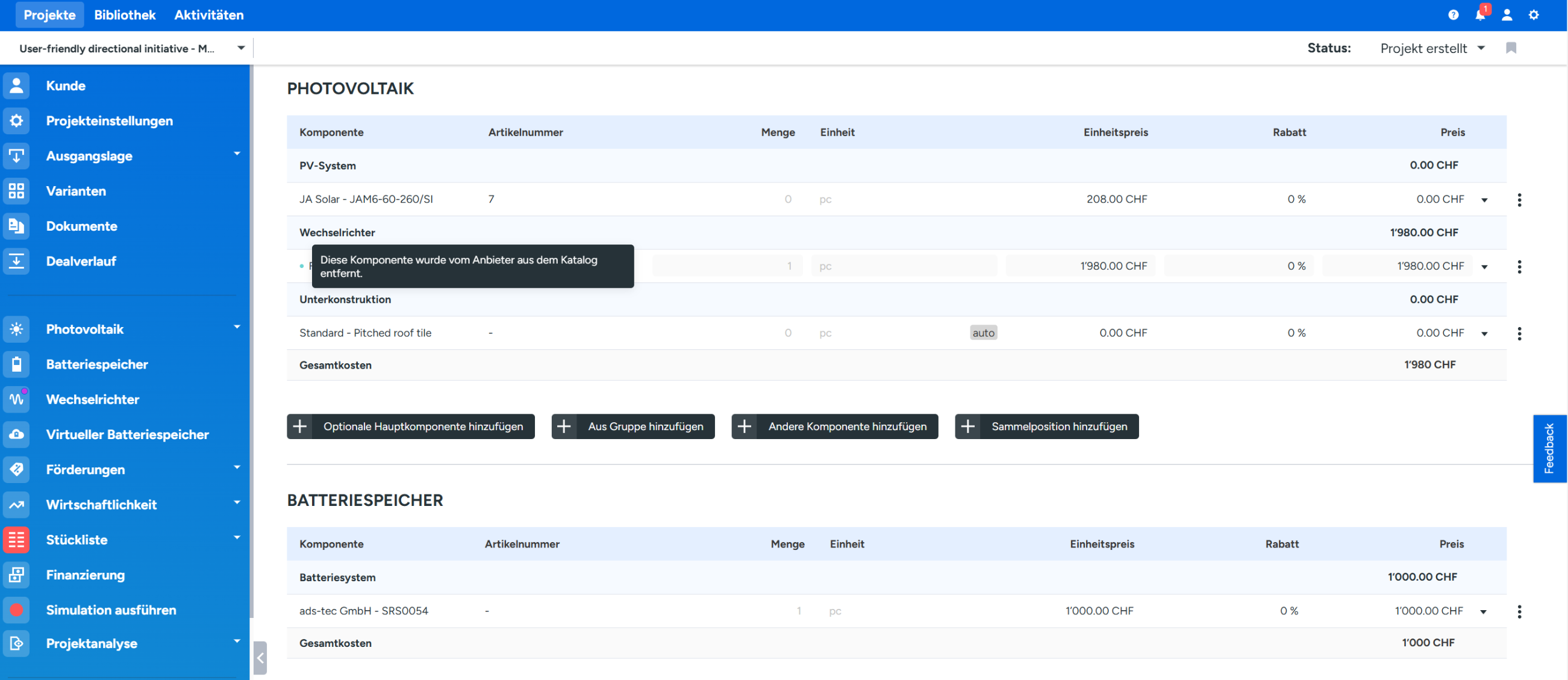
Task: Open user account profile icon
Action: [1507, 14]
